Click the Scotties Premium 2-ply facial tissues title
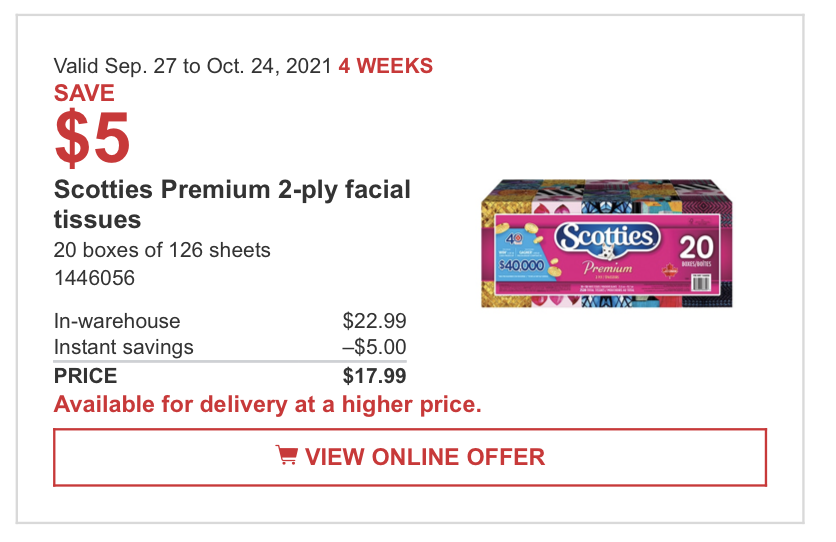The height and width of the screenshot is (542, 836). (x=232, y=204)
